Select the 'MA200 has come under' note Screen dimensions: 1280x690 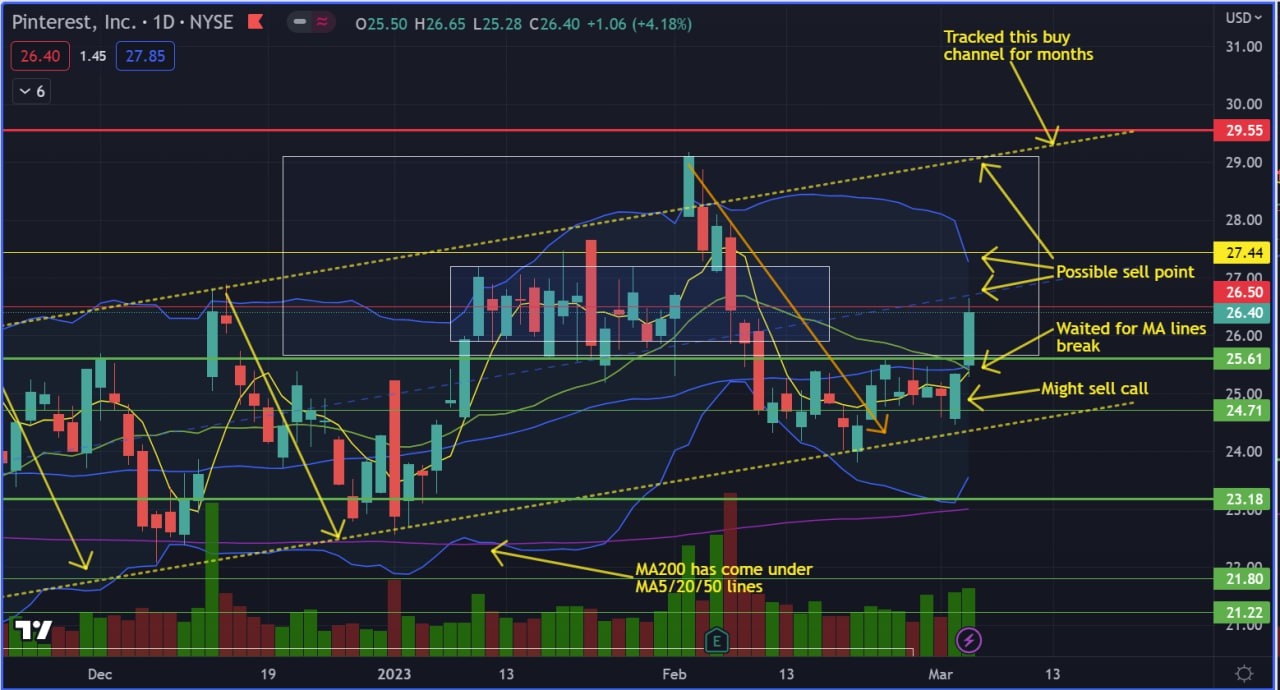click(x=724, y=578)
